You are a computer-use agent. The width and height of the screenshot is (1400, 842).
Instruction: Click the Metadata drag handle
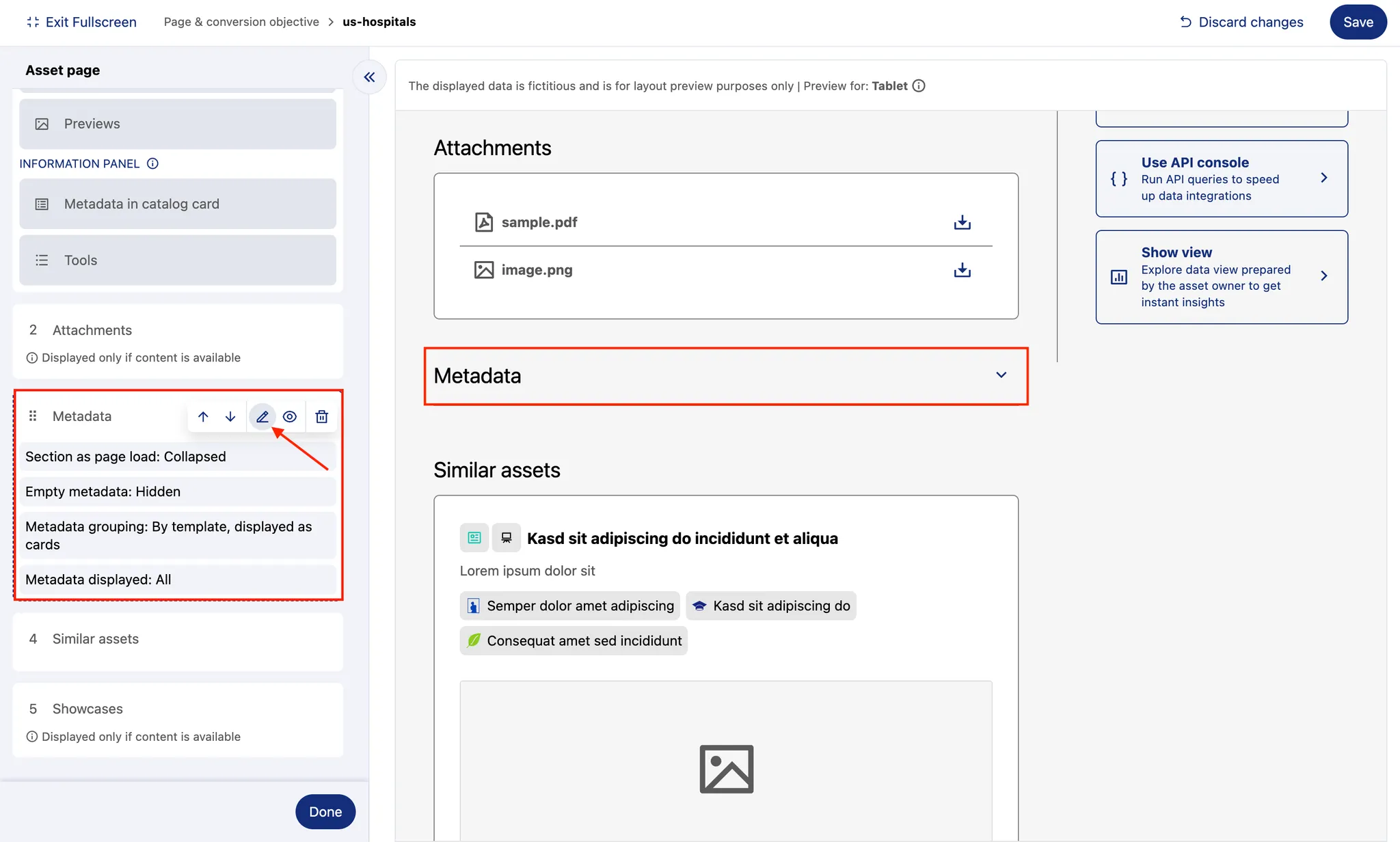pos(33,416)
